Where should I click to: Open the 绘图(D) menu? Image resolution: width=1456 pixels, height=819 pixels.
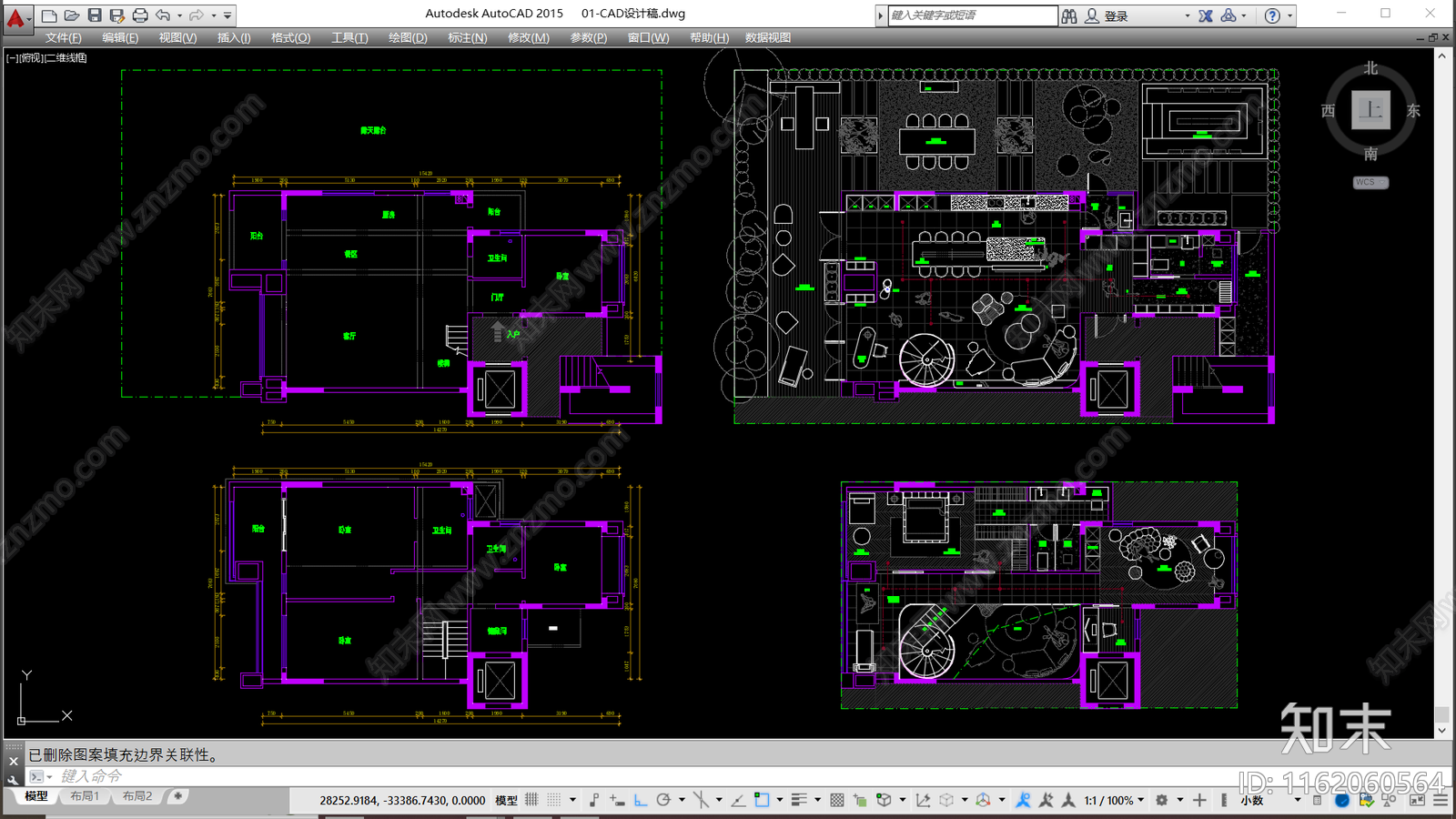coord(408,37)
